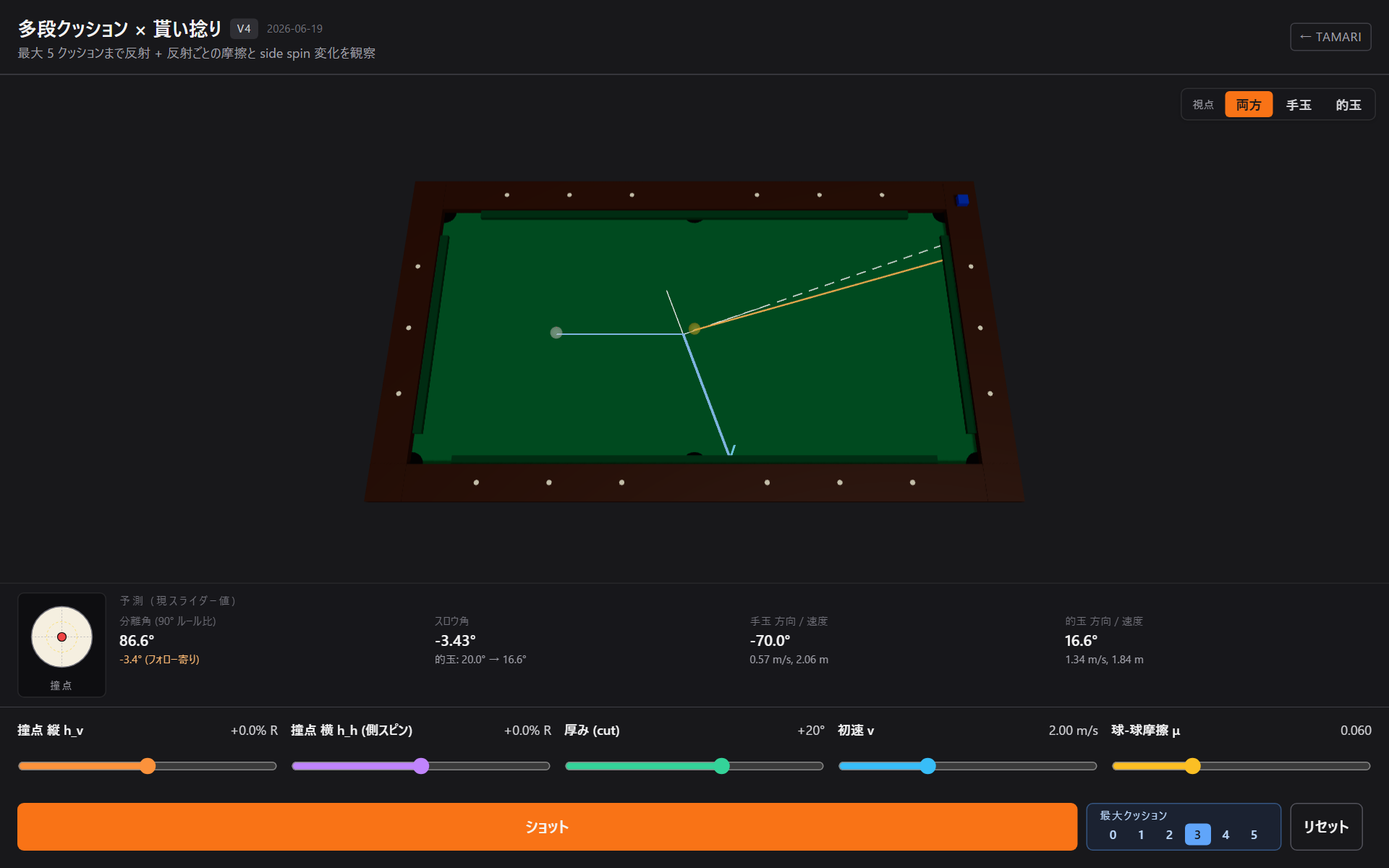Click the cue ball strike point diagram

tap(61, 637)
